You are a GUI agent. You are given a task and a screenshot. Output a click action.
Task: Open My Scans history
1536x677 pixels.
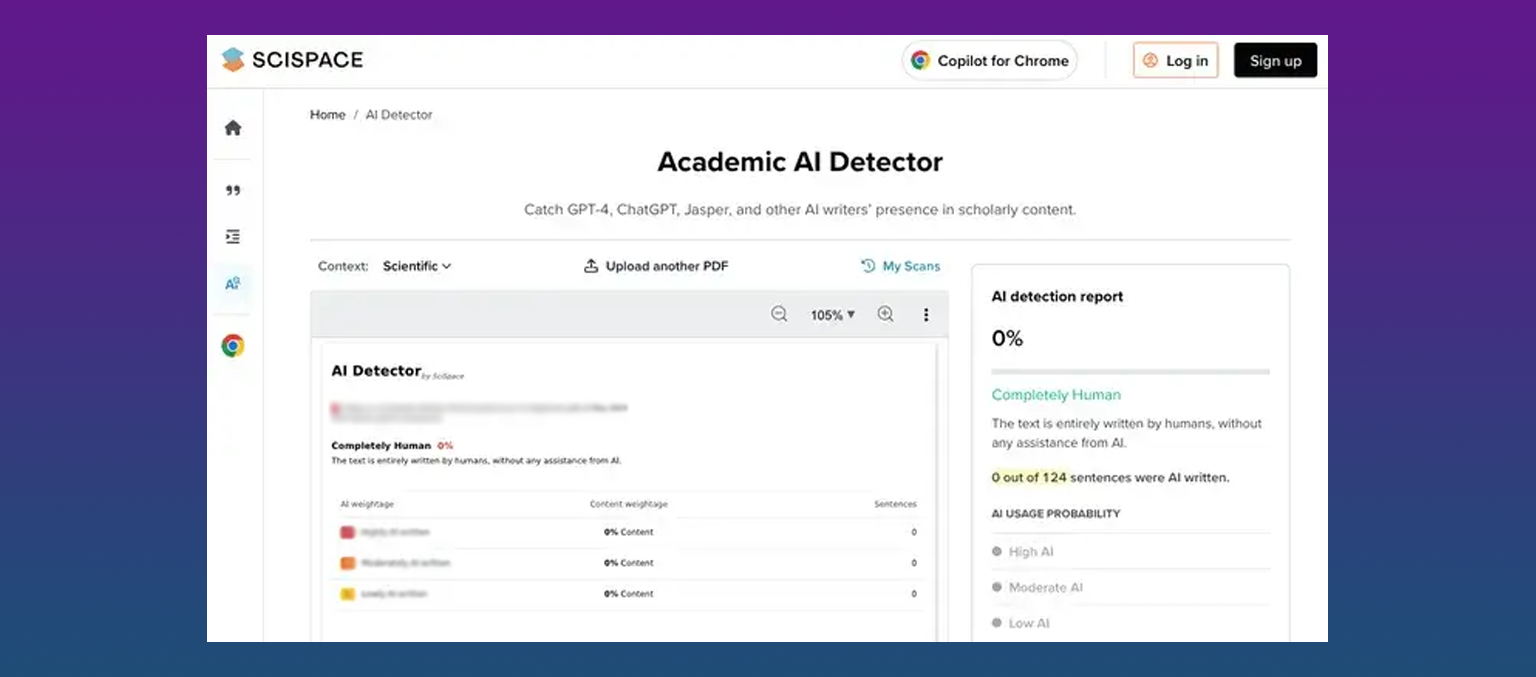point(900,266)
